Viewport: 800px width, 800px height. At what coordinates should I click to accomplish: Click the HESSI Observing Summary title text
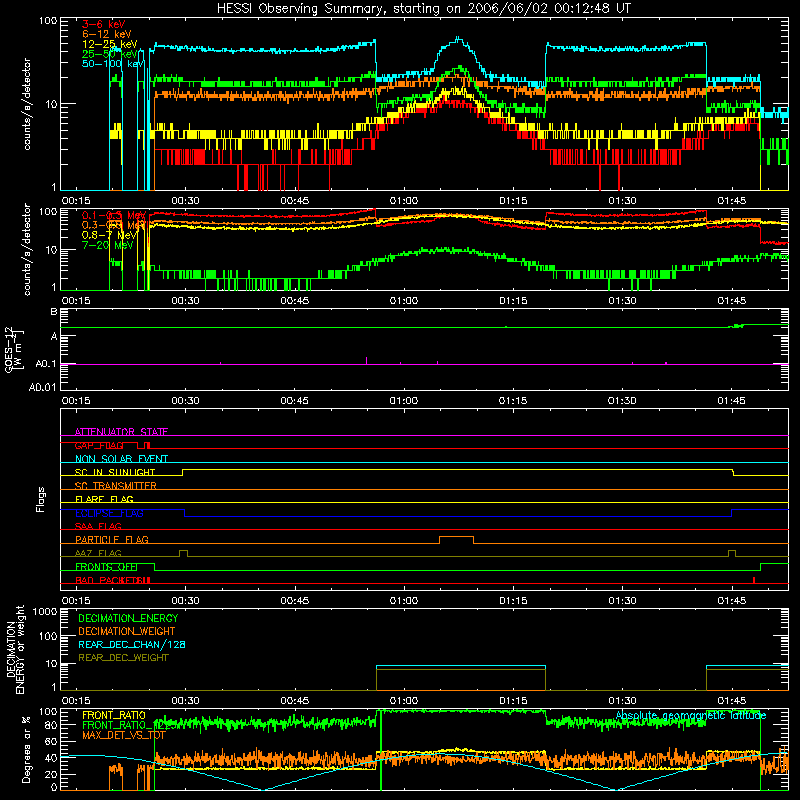point(423,9)
